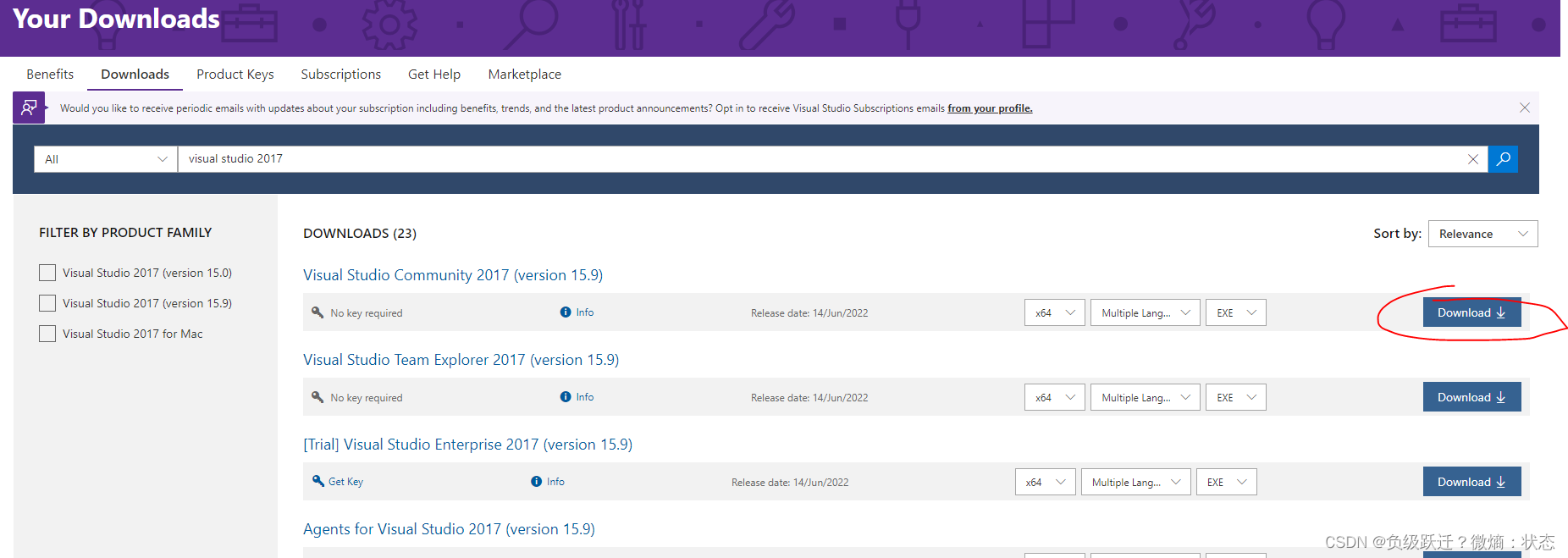Open Multiple Lang dropdown for Trial Enterprise 2017

[1135, 482]
